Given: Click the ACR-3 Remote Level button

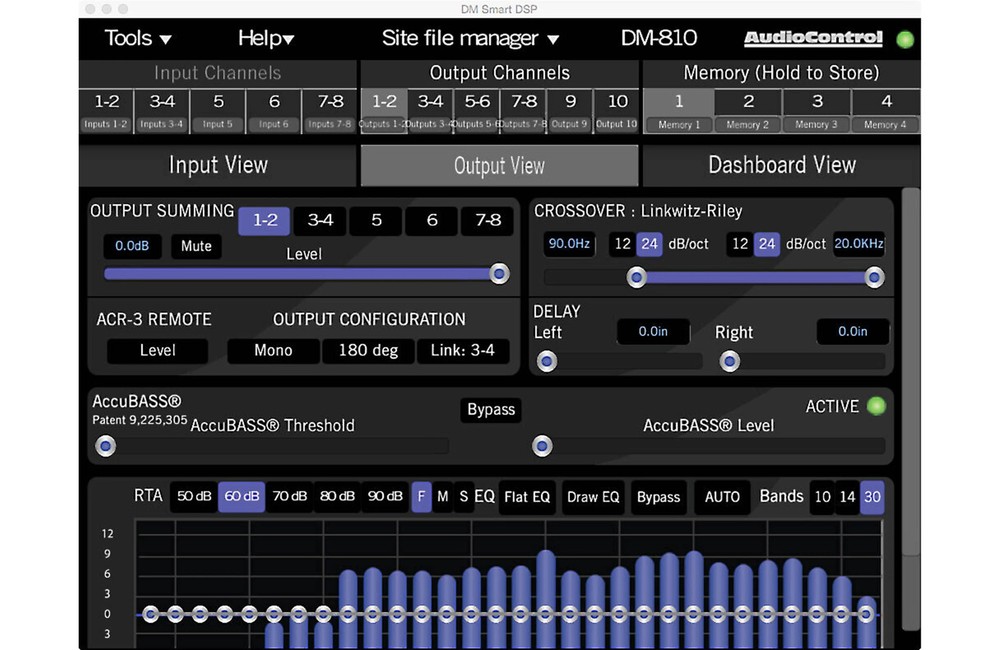Looking at the screenshot, I should 158,351.
